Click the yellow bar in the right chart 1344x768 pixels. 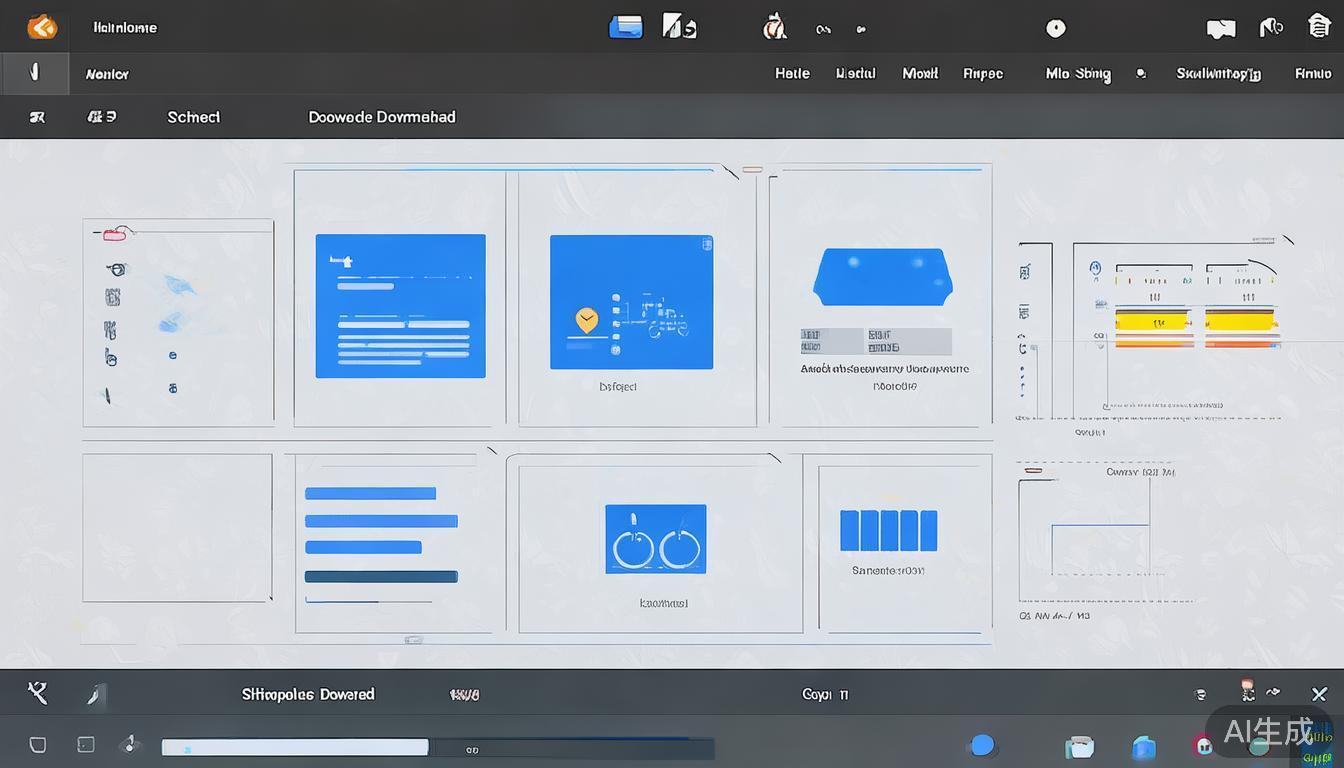(x=1153, y=321)
